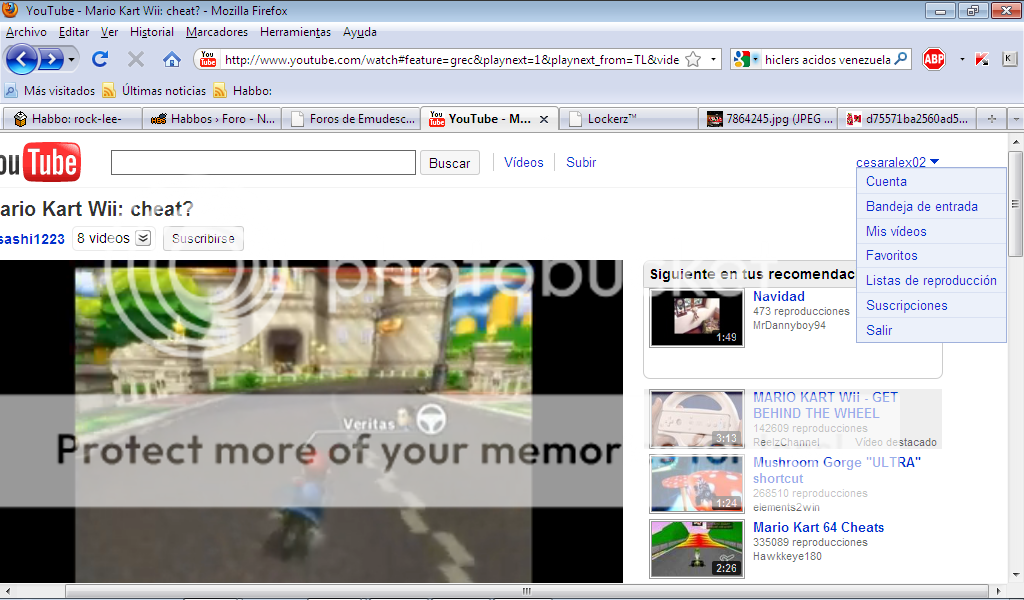Click the YouTube logo
The image size is (1024, 600).
pyautogui.click(x=40, y=163)
